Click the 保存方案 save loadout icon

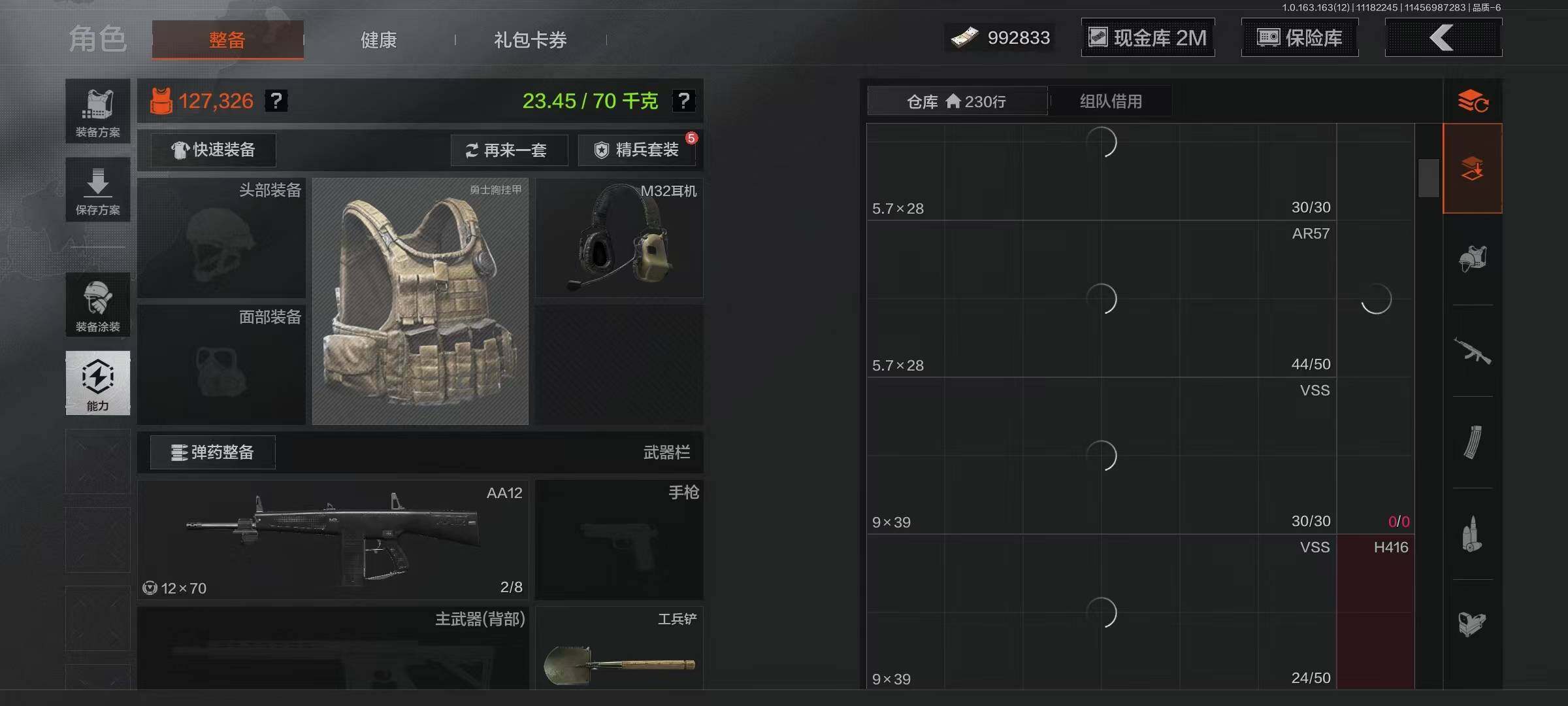pyautogui.click(x=98, y=190)
